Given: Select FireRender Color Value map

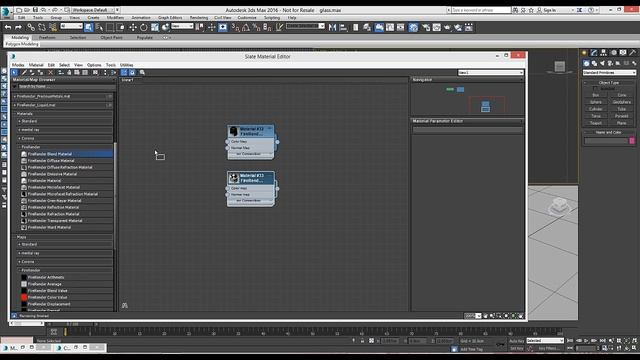Looking at the screenshot, I should 66,298.
